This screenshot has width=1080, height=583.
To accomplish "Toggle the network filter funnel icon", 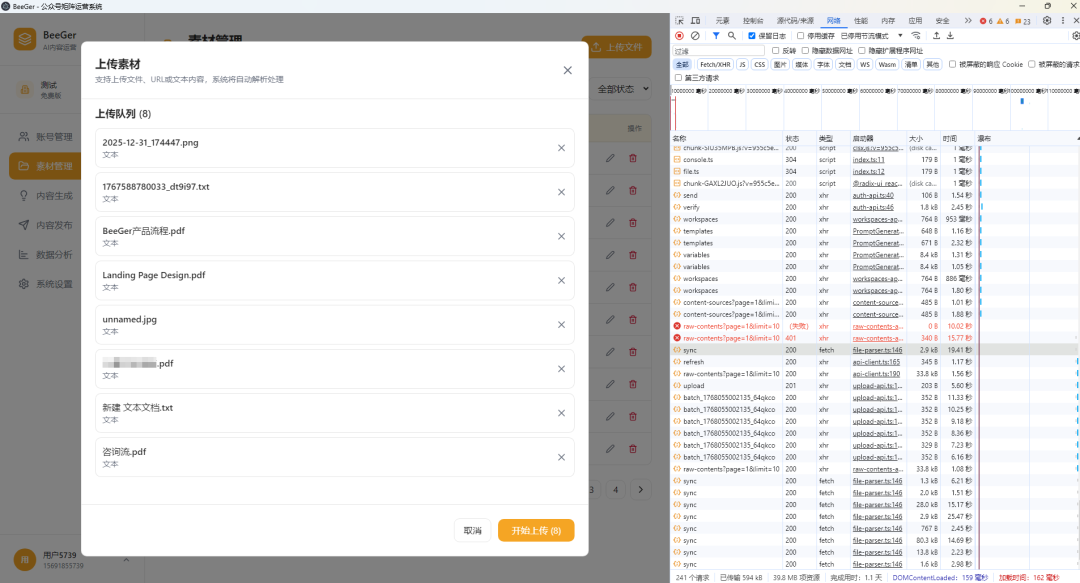I will pos(716,36).
